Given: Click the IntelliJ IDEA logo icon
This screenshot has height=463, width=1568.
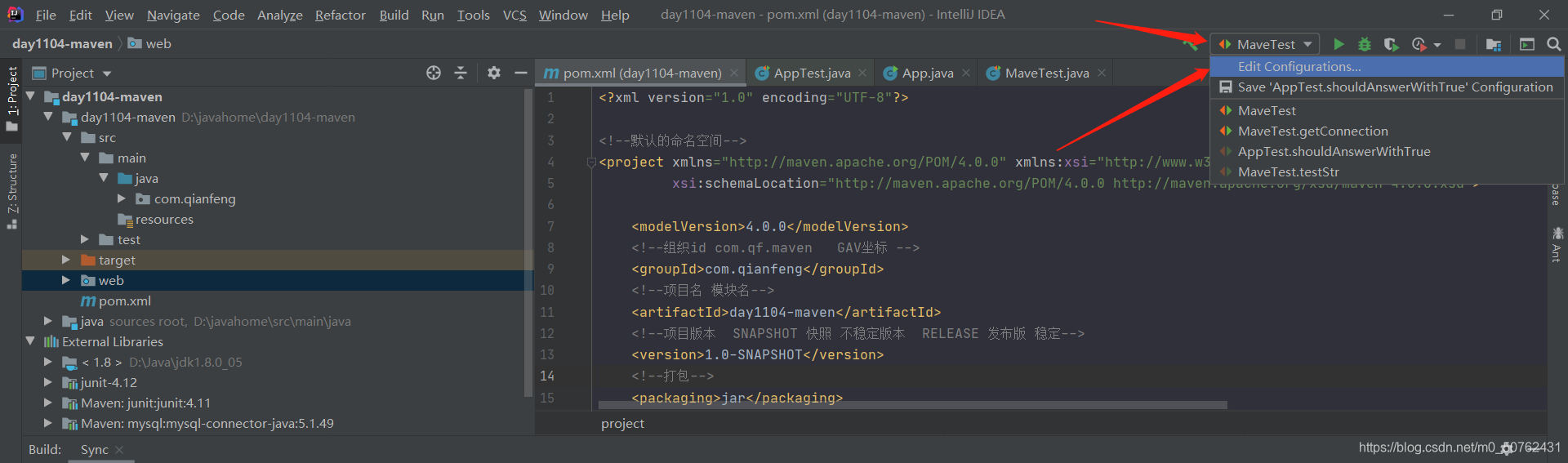Looking at the screenshot, I should [x=15, y=14].
